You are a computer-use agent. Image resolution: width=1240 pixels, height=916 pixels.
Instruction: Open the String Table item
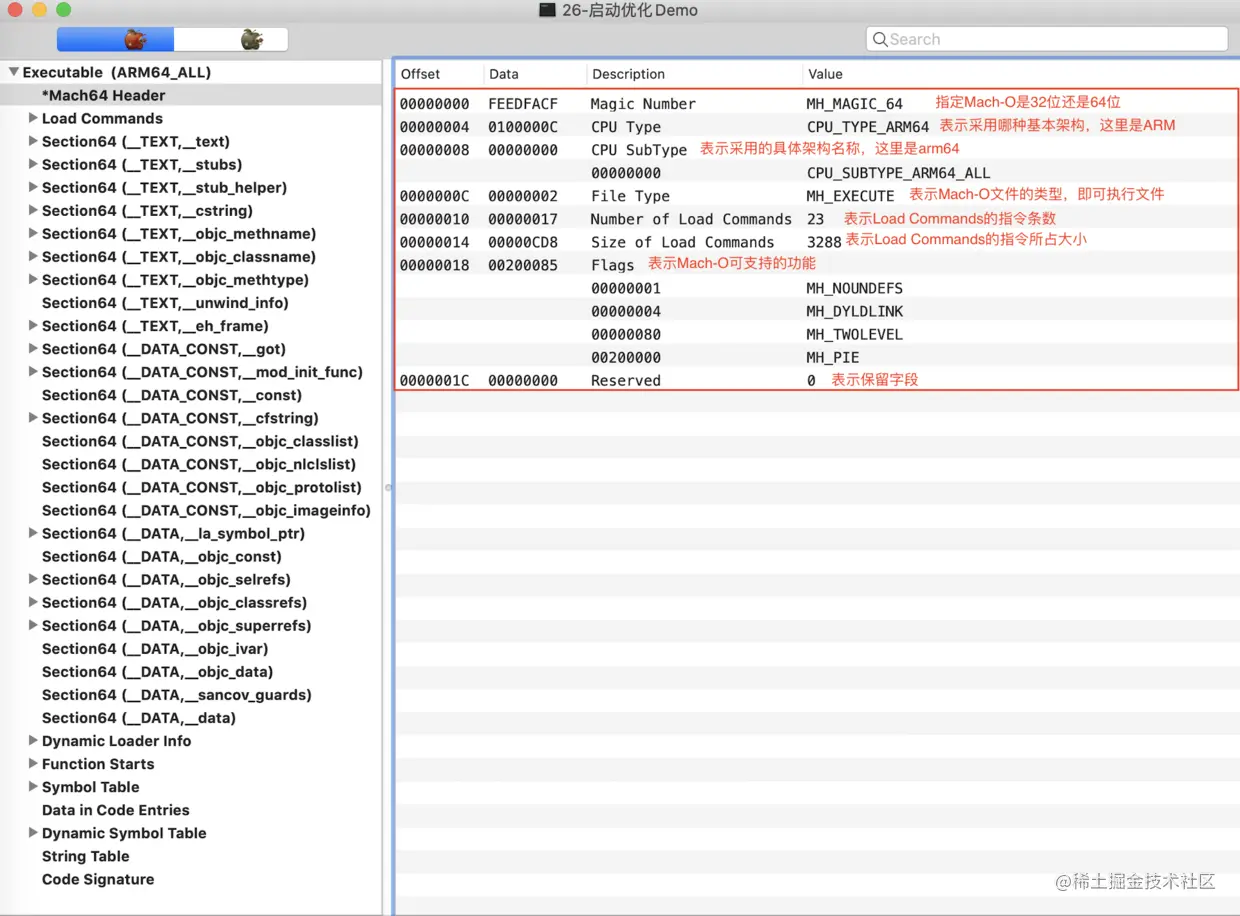coord(85,855)
